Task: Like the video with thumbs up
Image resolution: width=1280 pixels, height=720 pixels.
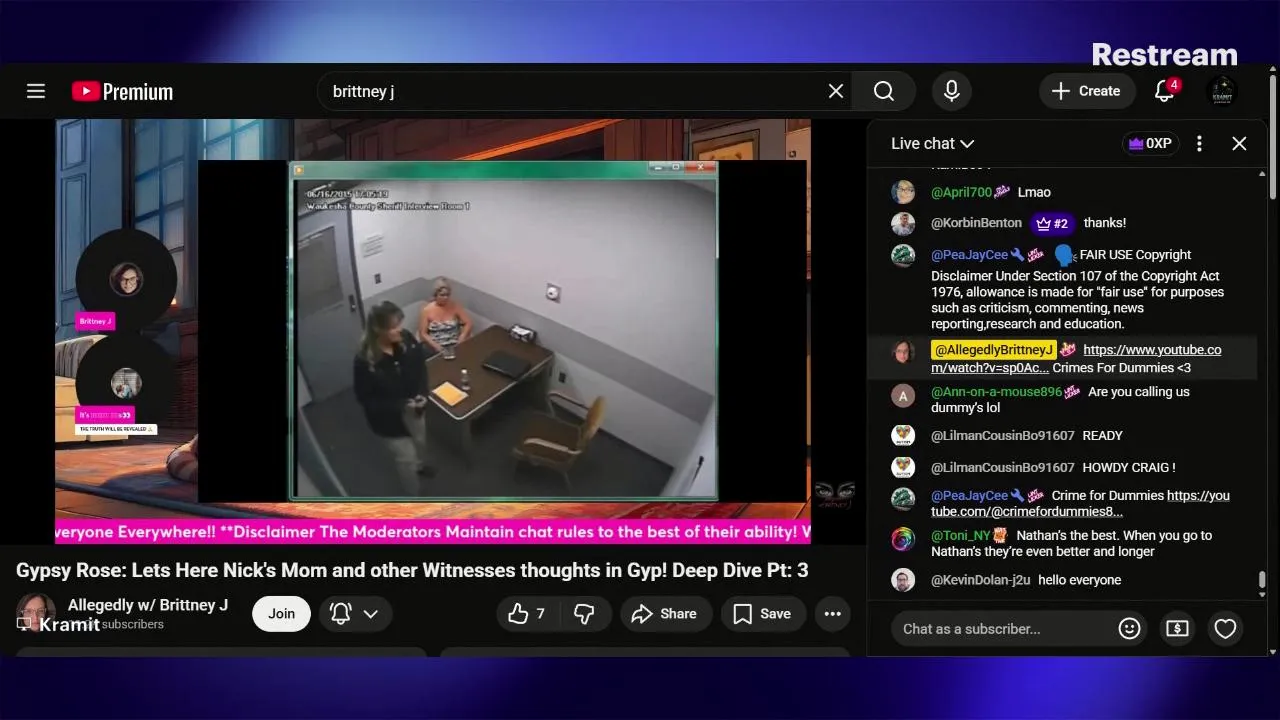Action: point(528,614)
